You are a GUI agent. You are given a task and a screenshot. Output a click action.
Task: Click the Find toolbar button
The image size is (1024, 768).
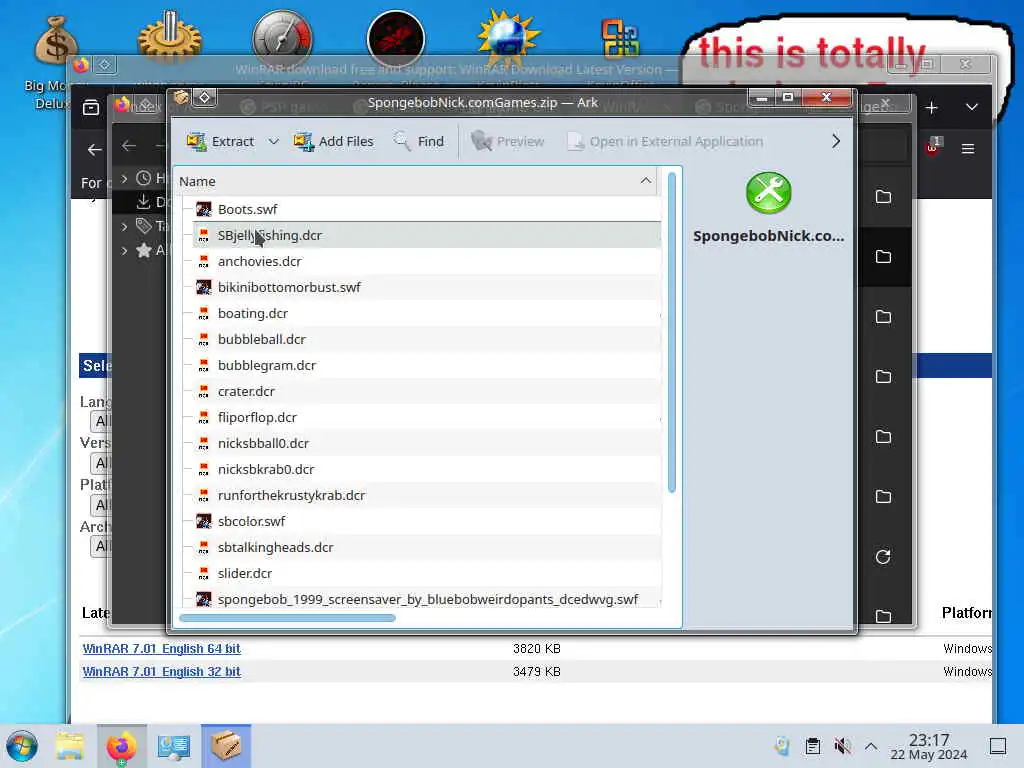tap(419, 141)
